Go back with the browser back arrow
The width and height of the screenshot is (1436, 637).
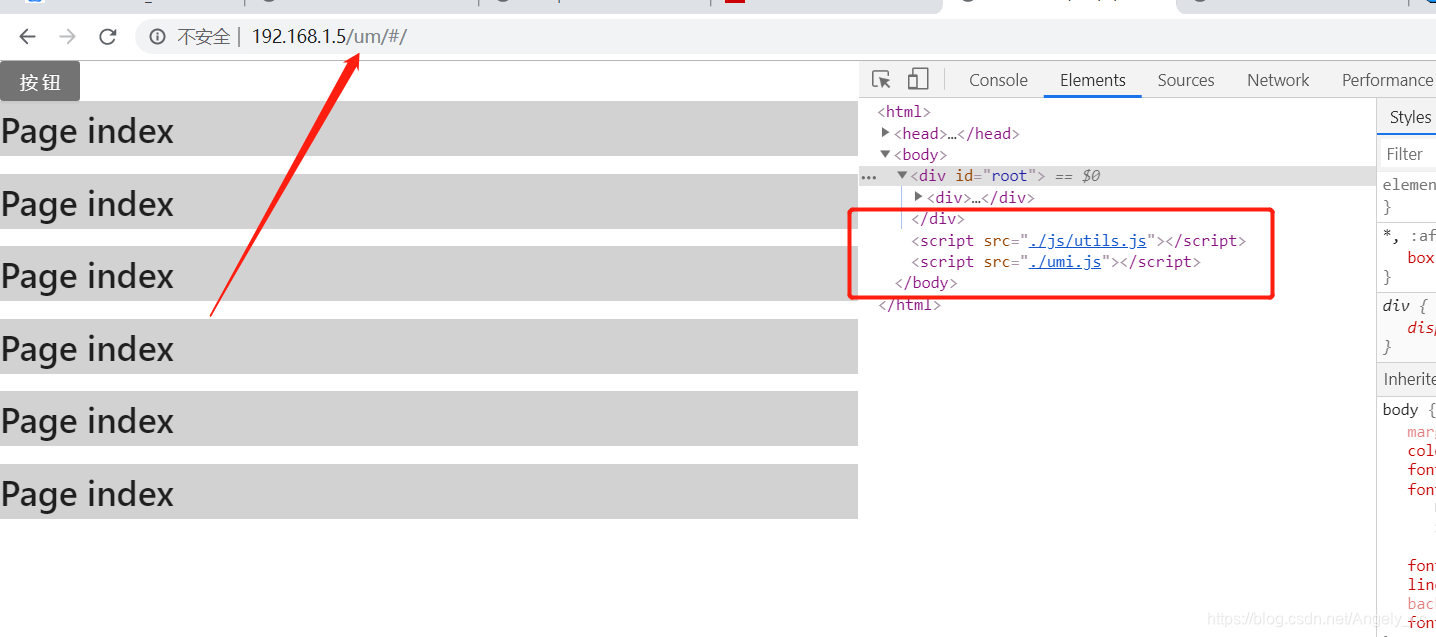(27, 37)
